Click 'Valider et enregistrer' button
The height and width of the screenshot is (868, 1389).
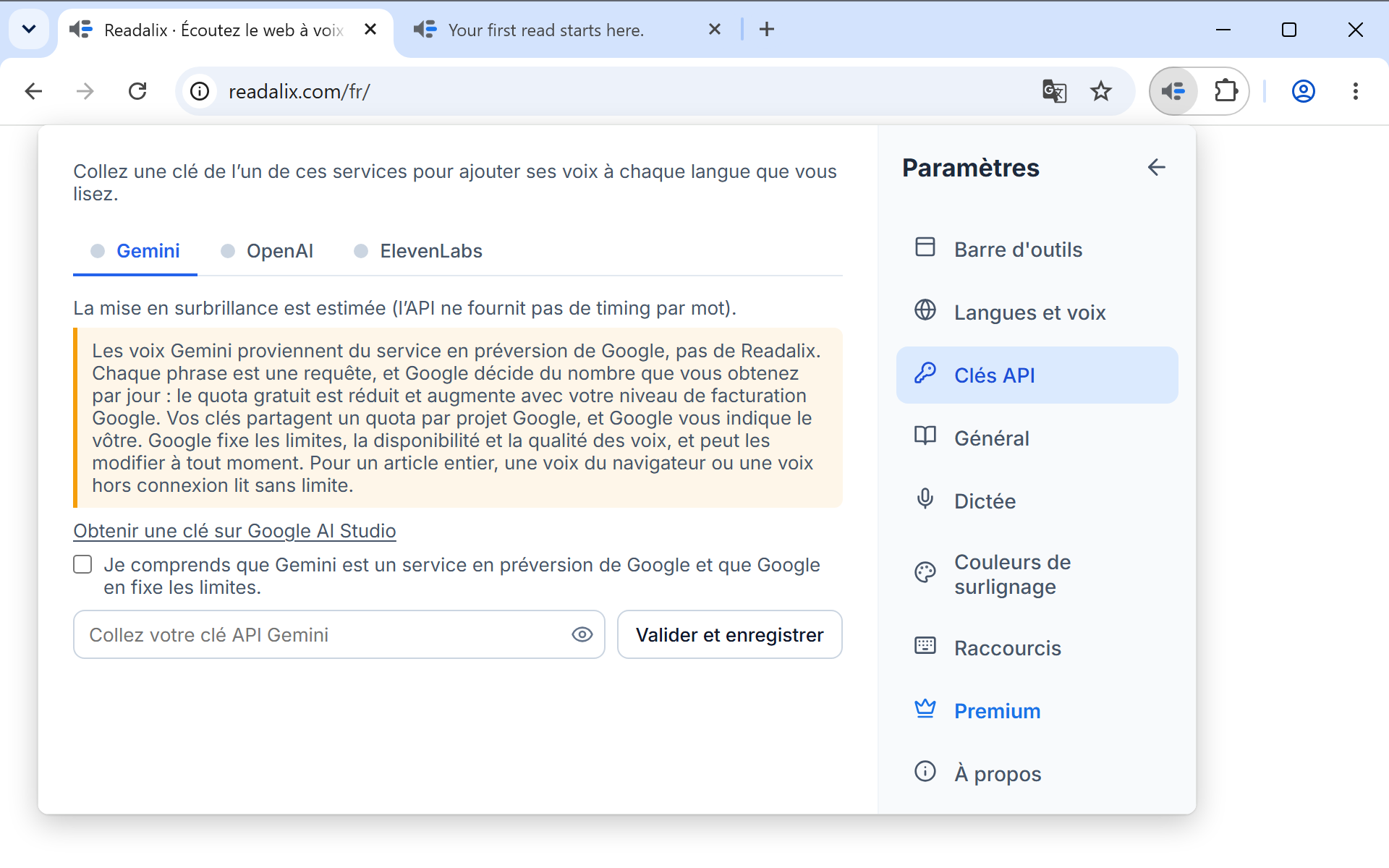729,634
